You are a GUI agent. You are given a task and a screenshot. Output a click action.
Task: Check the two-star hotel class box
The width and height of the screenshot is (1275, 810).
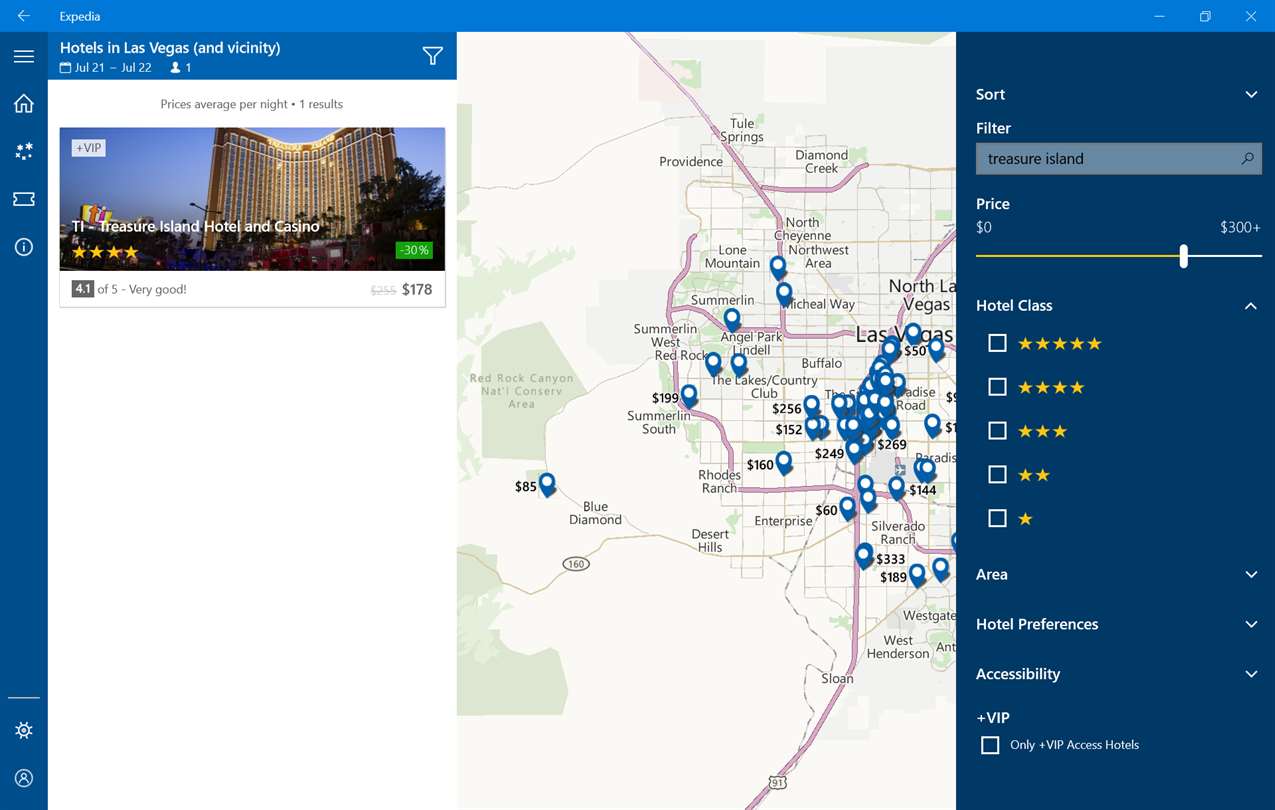point(997,474)
